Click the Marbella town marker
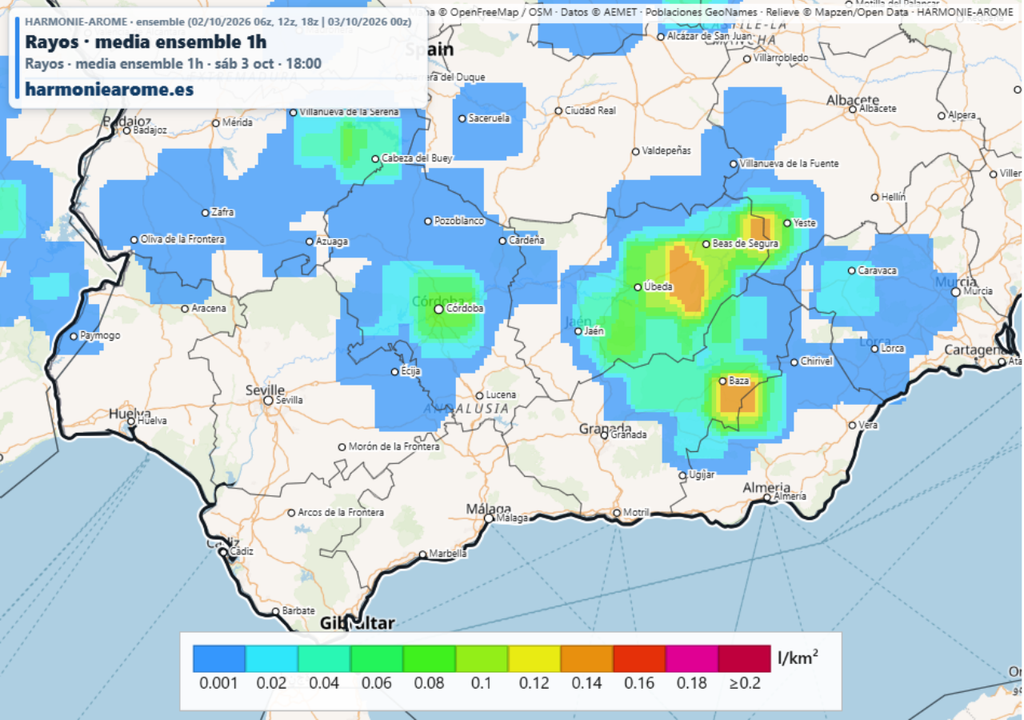1024x720 pixels. (x=423, y=554)
